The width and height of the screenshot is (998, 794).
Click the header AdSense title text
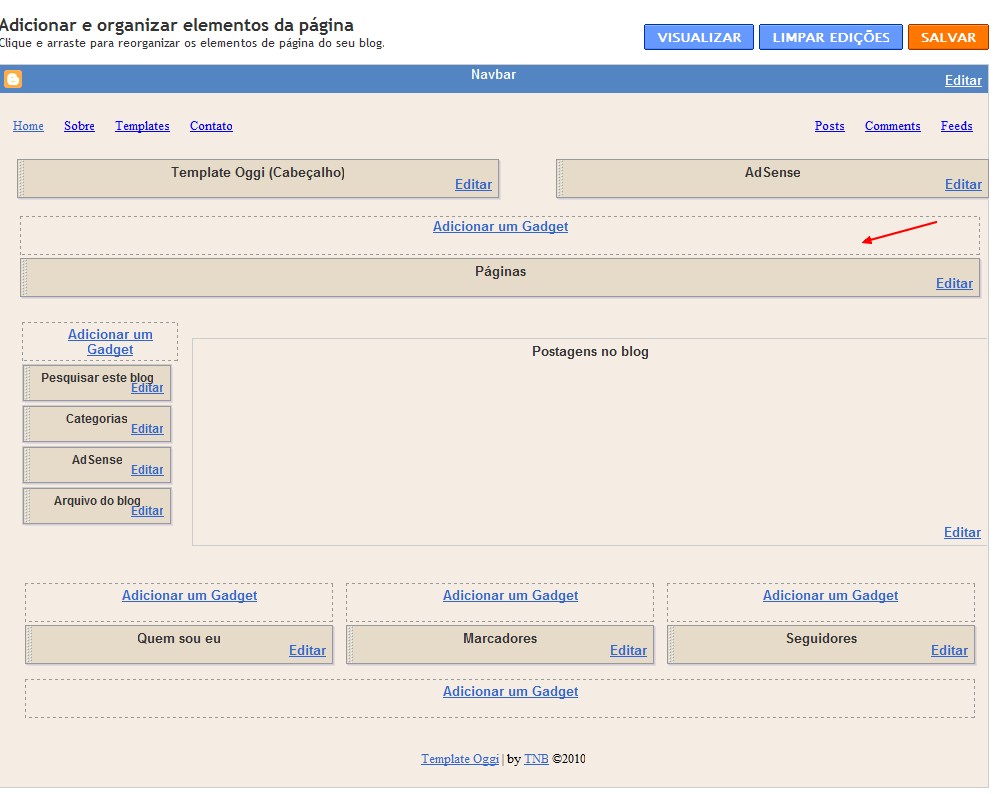coord(772,173)
